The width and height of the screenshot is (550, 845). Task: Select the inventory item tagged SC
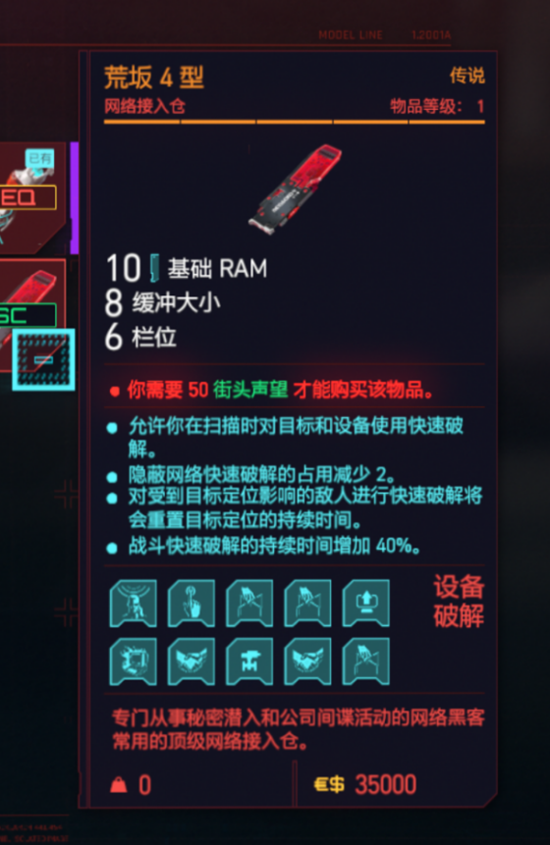(x=30, y=313)
